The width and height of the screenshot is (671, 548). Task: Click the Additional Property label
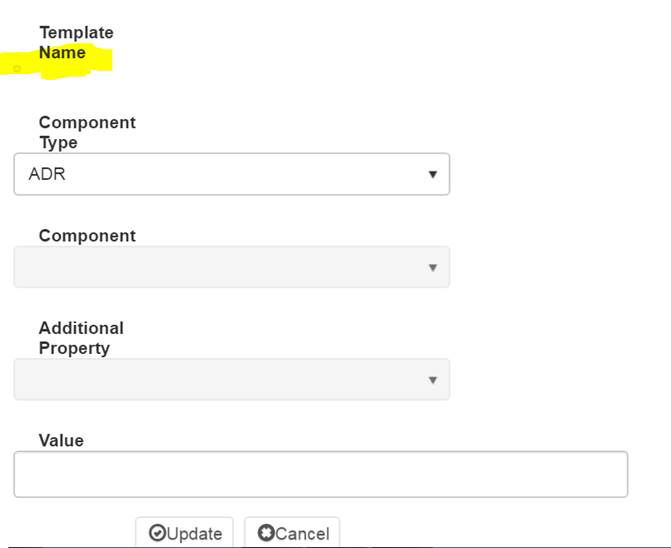pyautogui.click(x=81, y=338)
